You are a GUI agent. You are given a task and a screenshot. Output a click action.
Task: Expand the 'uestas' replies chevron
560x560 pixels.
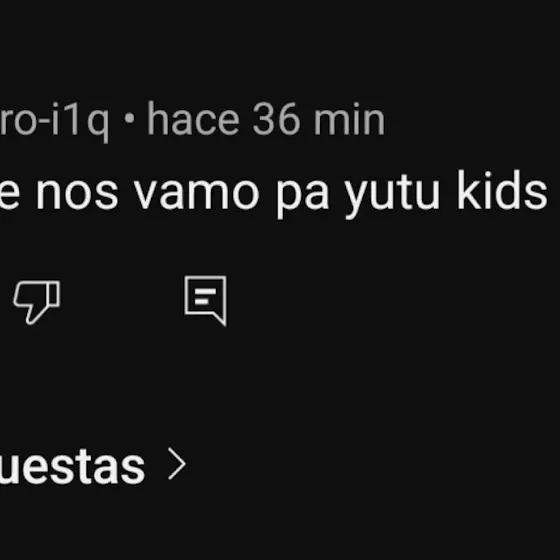(x=177, y=464)
